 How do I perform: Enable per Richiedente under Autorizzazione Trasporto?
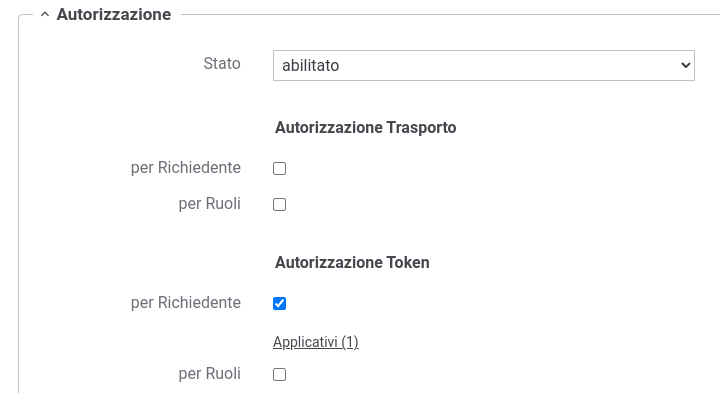(x=279, y=168)
